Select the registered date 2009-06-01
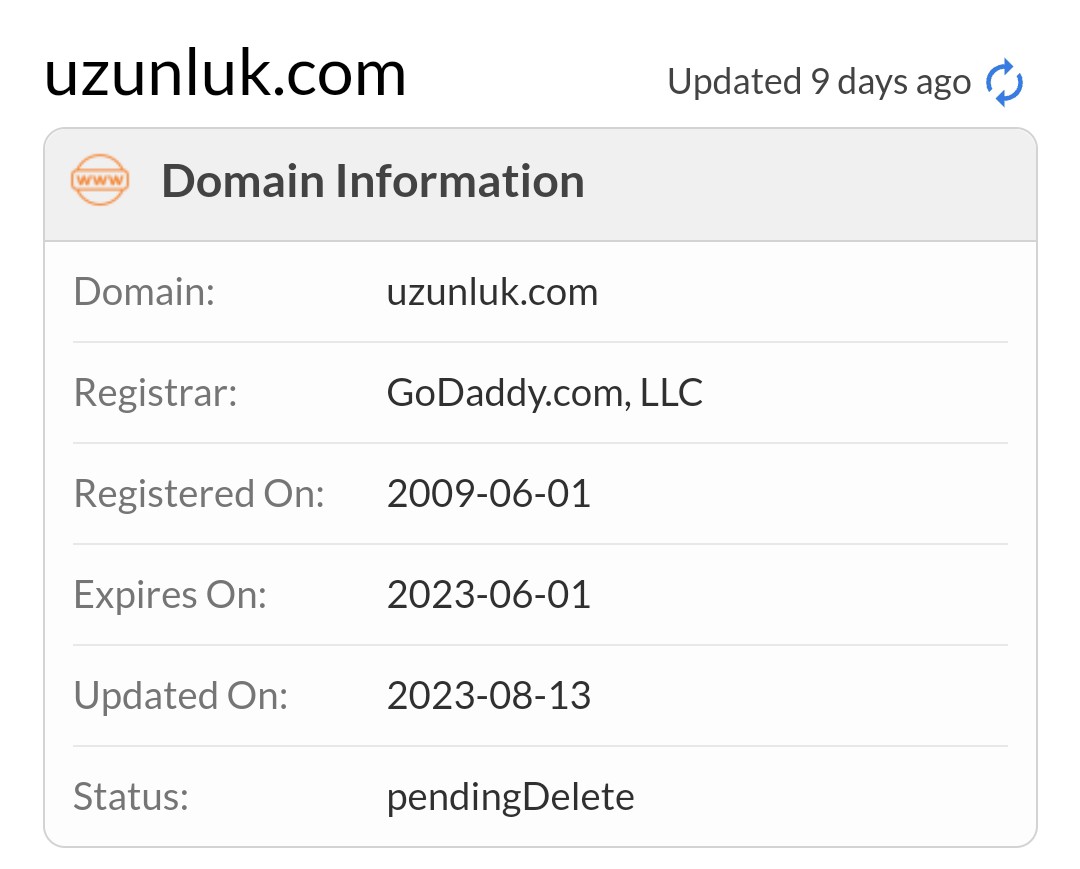This screenshot has width=1080, height=869. click(488, 494)
